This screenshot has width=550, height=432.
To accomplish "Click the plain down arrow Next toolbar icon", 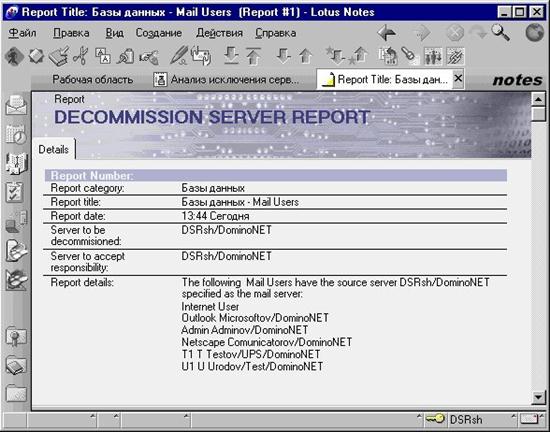I will (283, 56).
